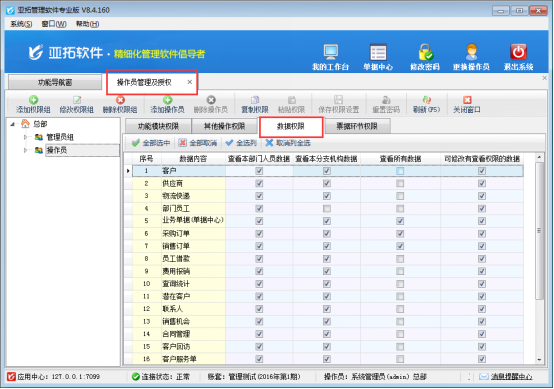Click the 添加操作员 toolbar icon
Viewport: 554px width, 389px height.
point(167,100)
